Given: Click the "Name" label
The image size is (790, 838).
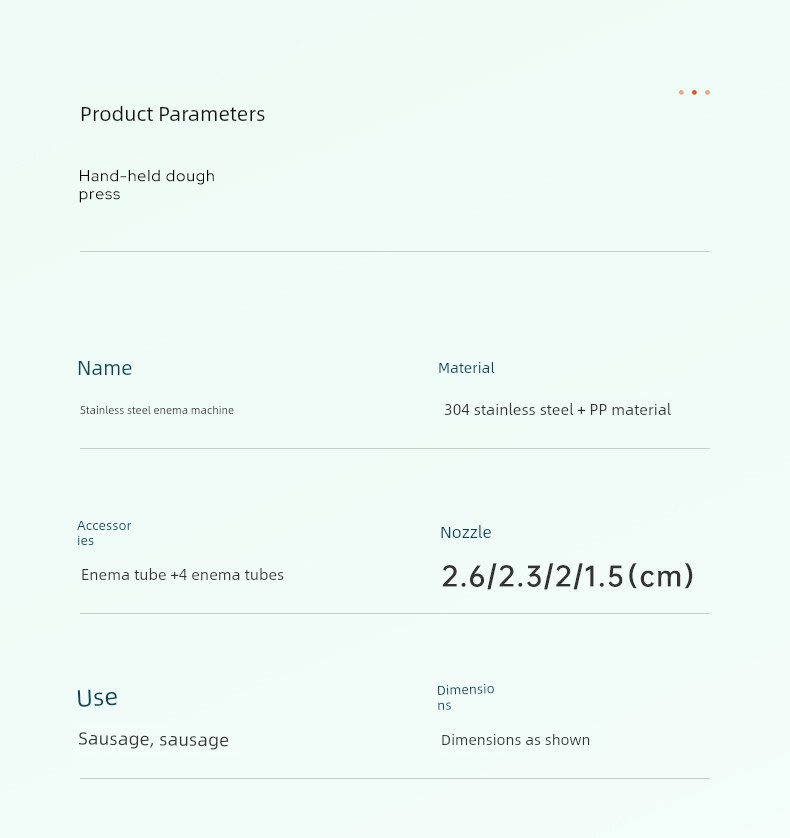Looking at the screenshot, I should (104, 368).
